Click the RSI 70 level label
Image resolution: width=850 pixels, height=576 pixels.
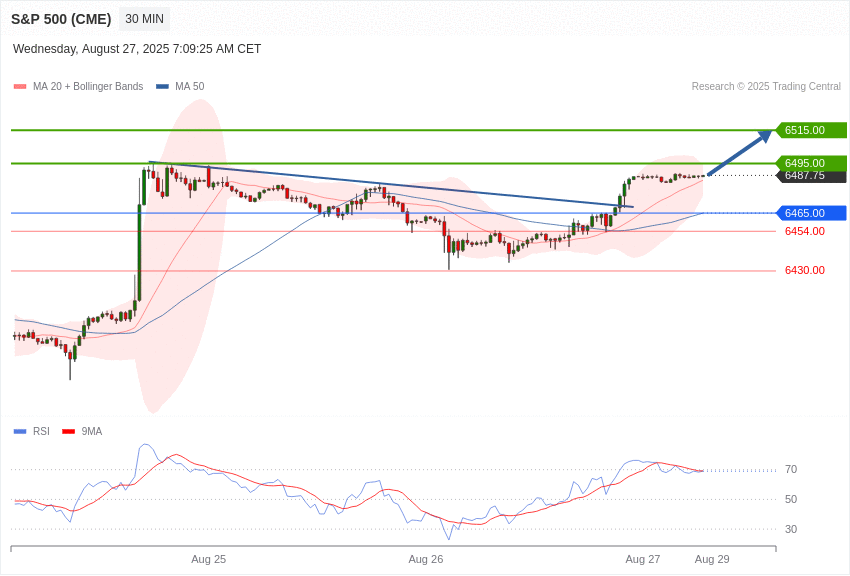click(791, 470)
